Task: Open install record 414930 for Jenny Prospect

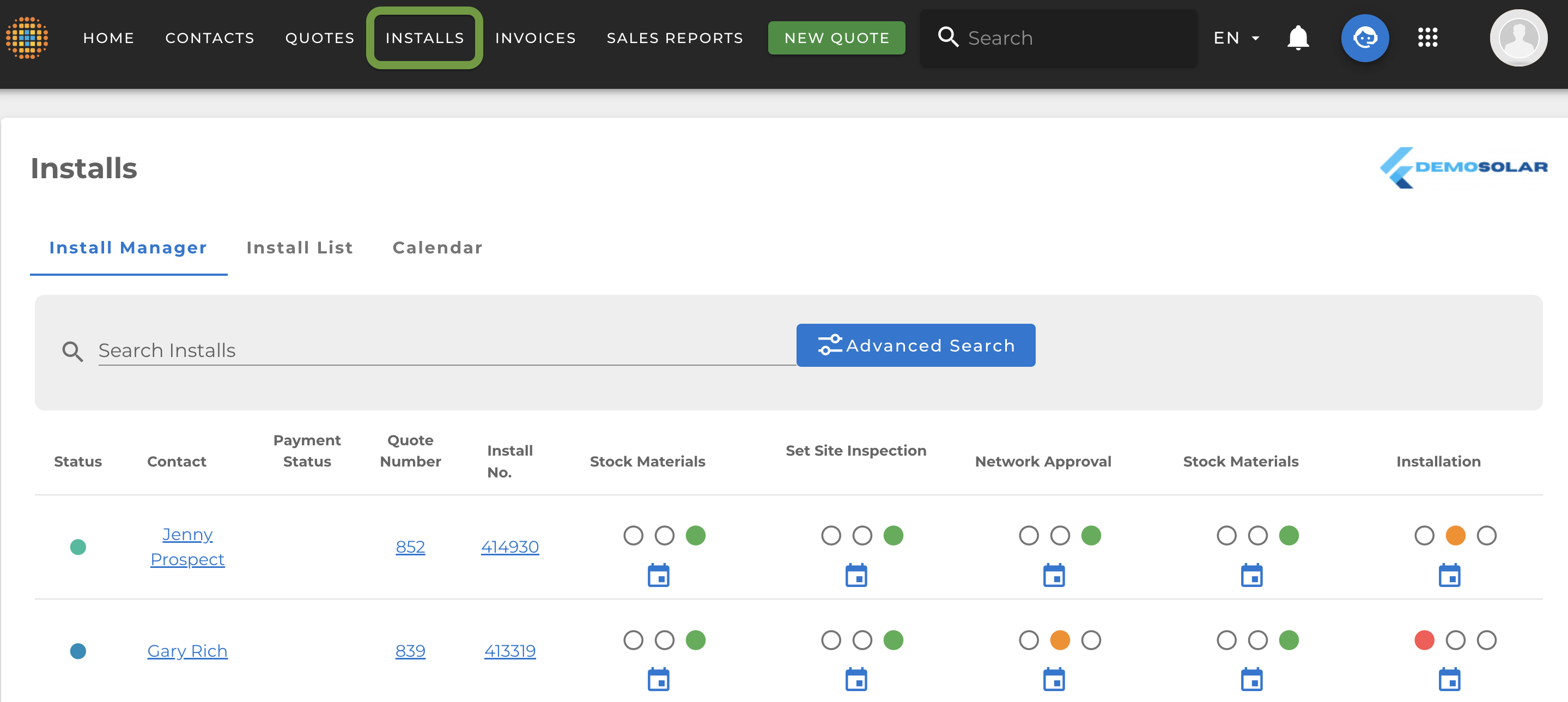Action: [x=510, y=546]
